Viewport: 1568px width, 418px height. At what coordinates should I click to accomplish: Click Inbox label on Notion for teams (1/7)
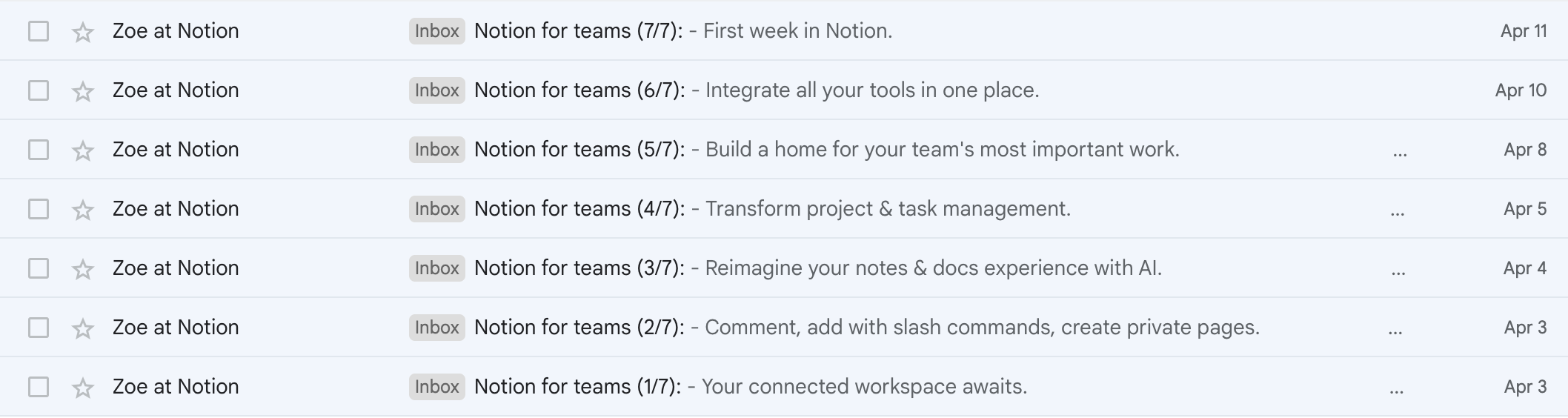[436, 387]
